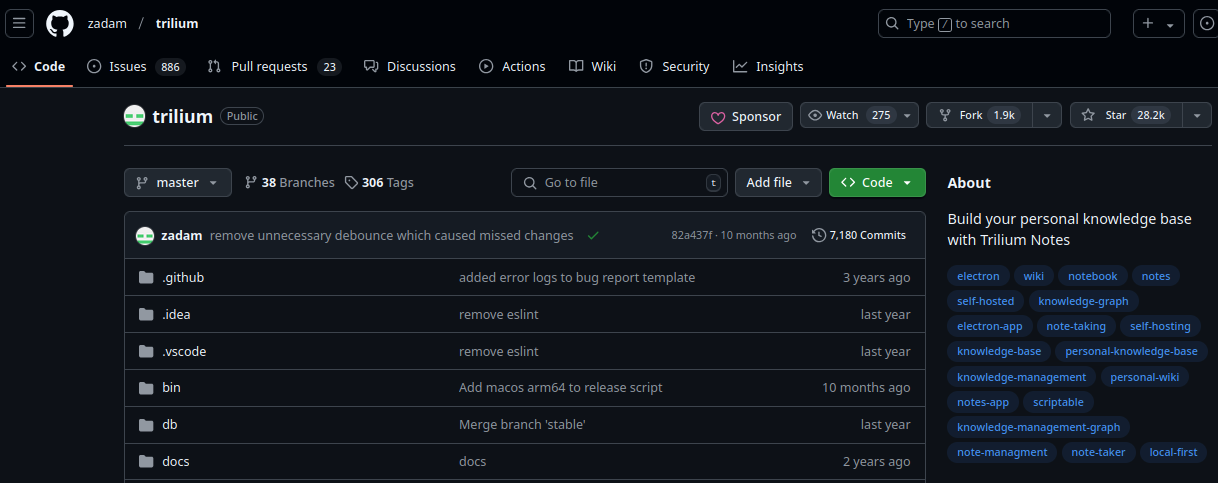Viewport: 1218px width, 483px height.
Task: Expand the Fork options dropdown arrow
Action: [1047, 116]
